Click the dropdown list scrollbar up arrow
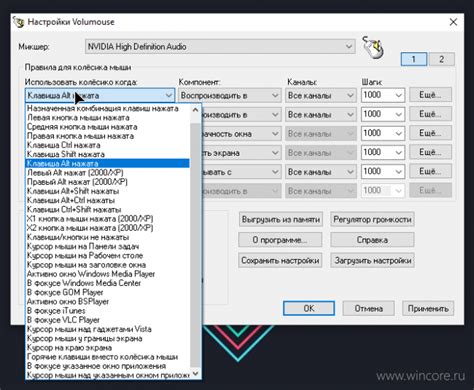474x390 pixels. click(195, 109)
